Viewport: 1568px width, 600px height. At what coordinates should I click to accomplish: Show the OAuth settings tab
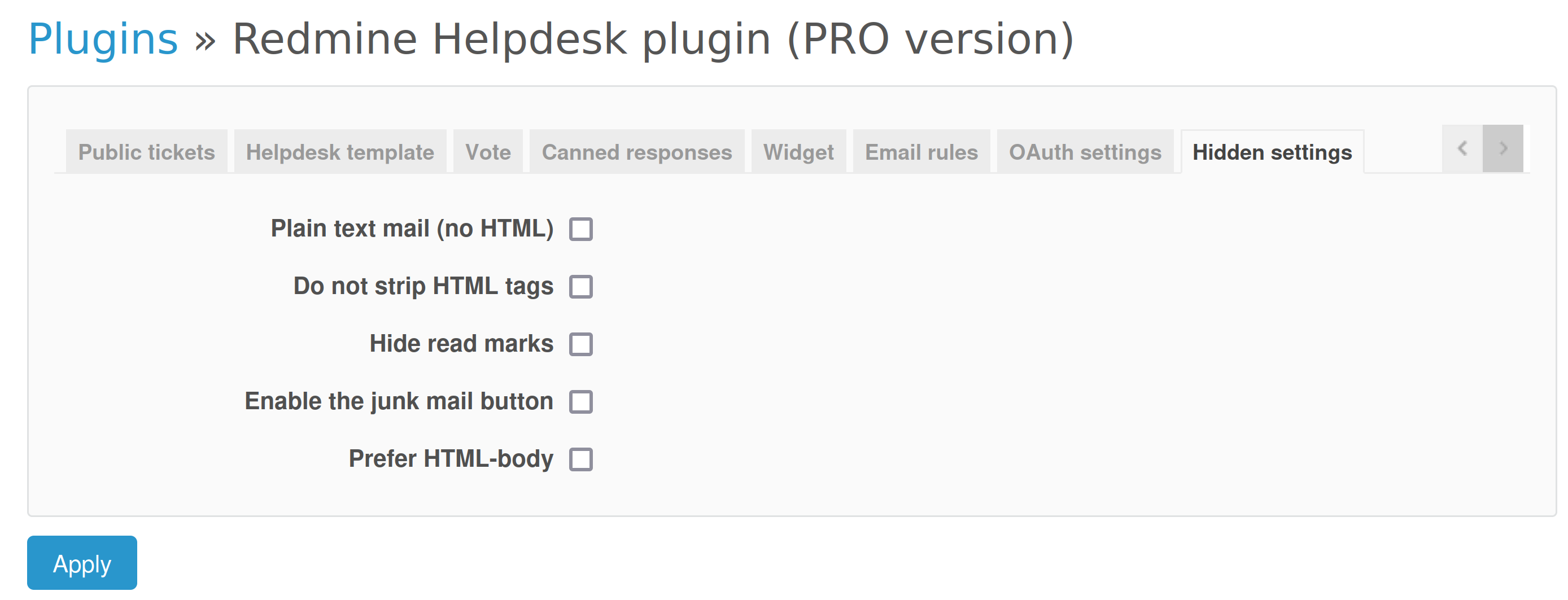coord(1085,152)
